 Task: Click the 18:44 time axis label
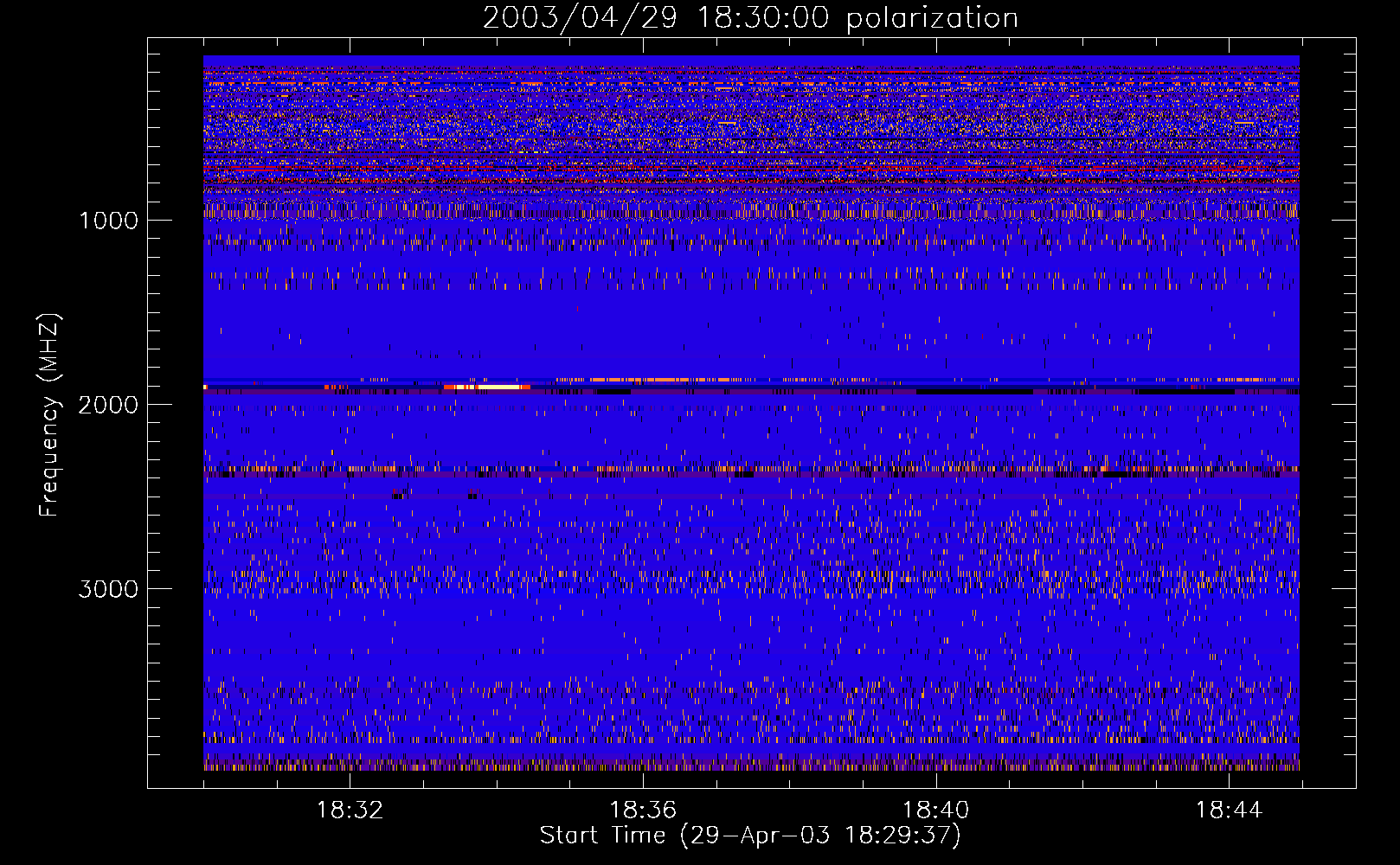1230,811
